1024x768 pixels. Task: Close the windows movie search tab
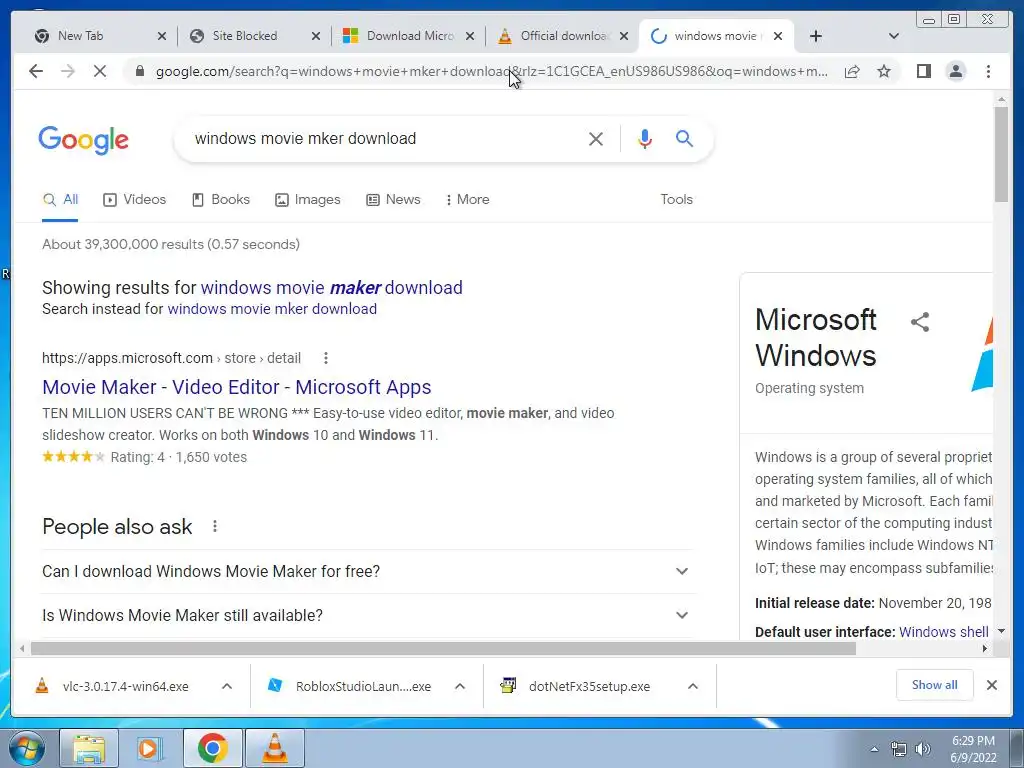(x=778, y=37)
